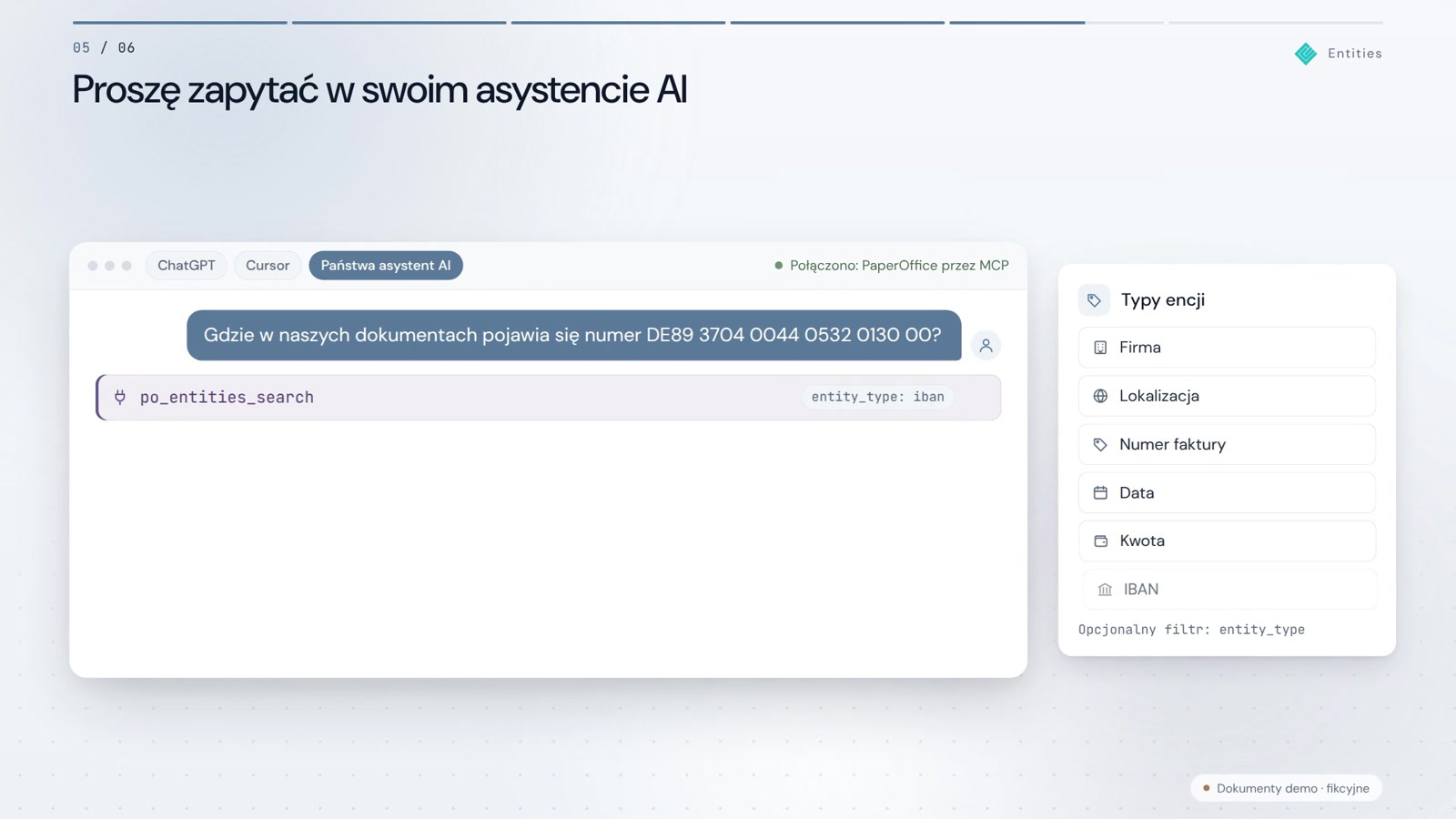Switch to the Cursor tab
Viewport: 1456px width, 819px height.
pos(268,266)
